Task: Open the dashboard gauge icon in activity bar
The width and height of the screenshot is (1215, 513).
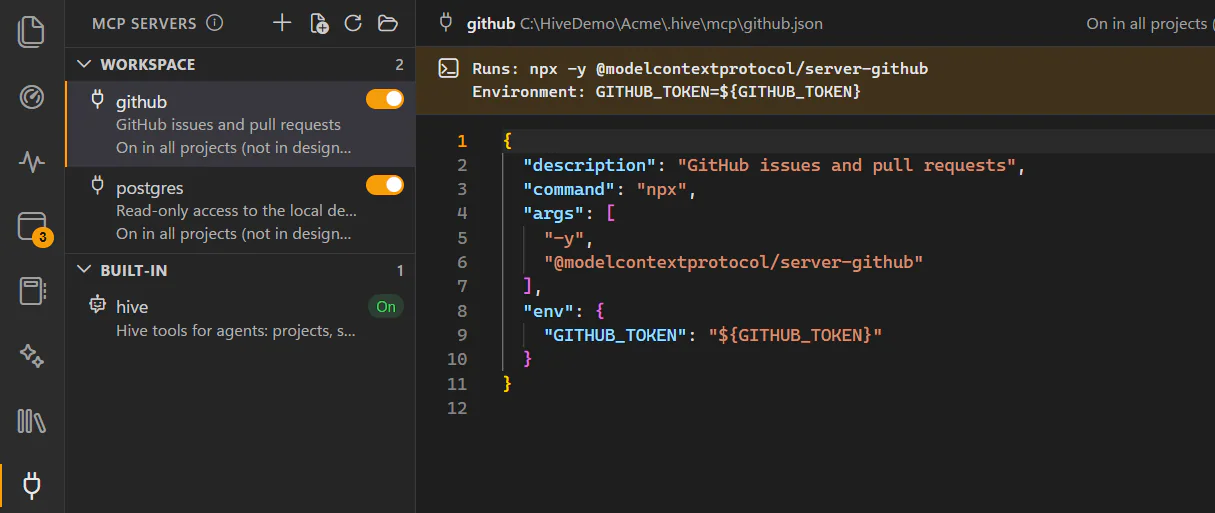Action: pos(32,97)
